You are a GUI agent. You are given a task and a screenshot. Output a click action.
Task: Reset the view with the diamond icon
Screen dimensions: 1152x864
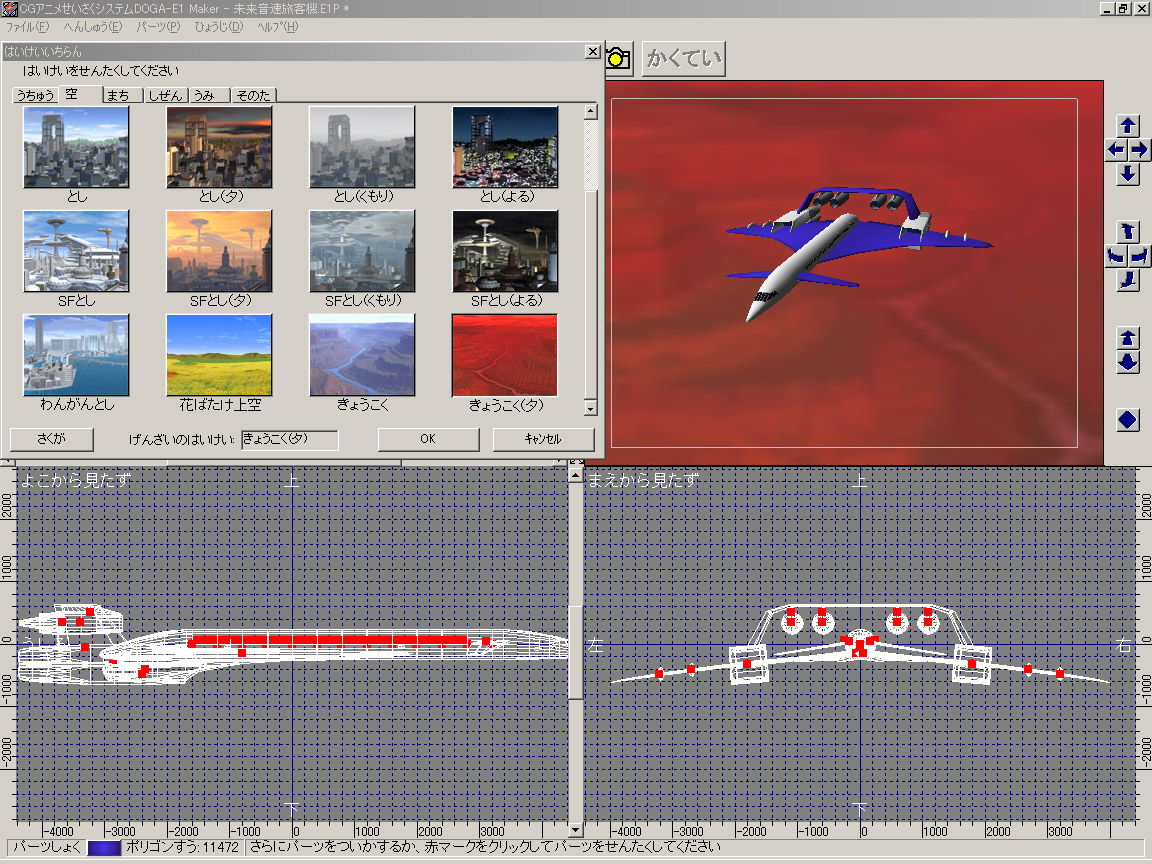1128,420
